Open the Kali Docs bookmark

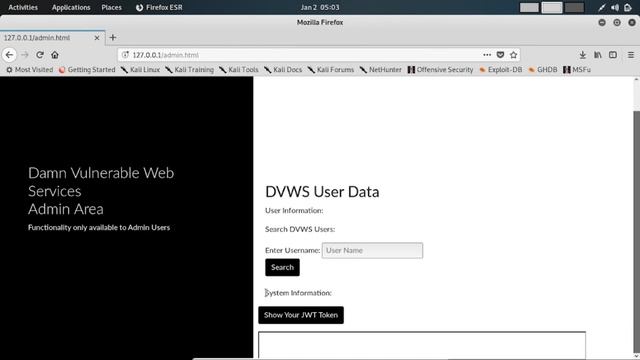(x=283, y=70)
